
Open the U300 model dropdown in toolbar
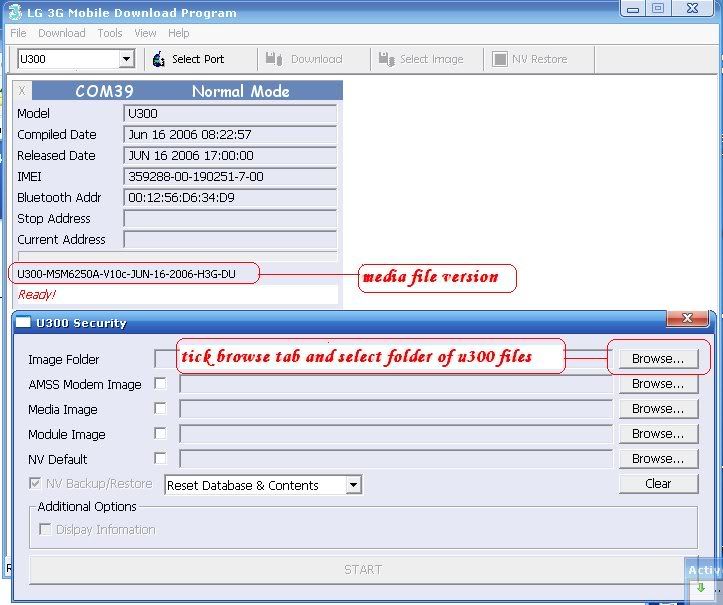click(126, 59)
